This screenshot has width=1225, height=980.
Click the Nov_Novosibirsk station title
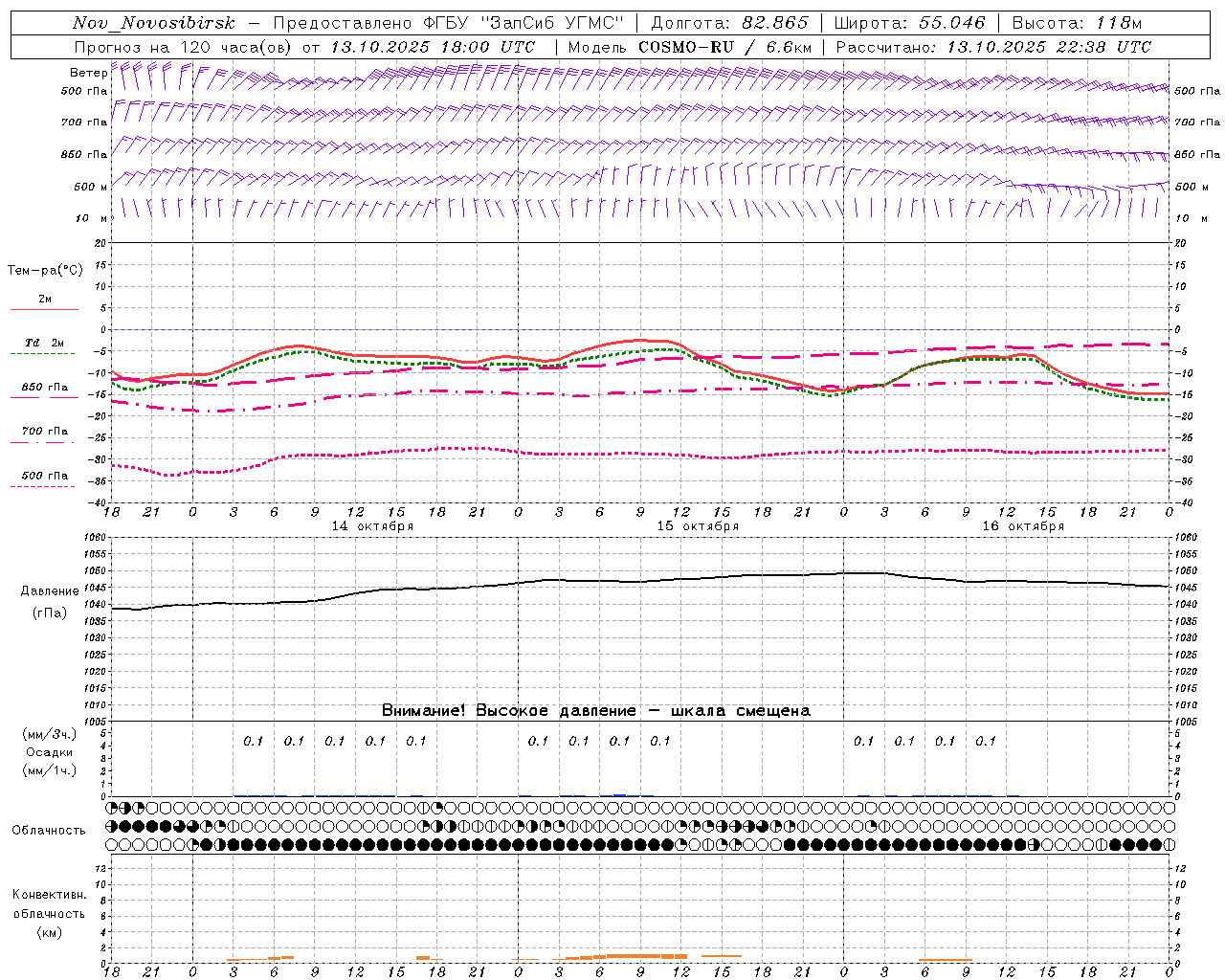pyautogui.click(x=154, y=23)
